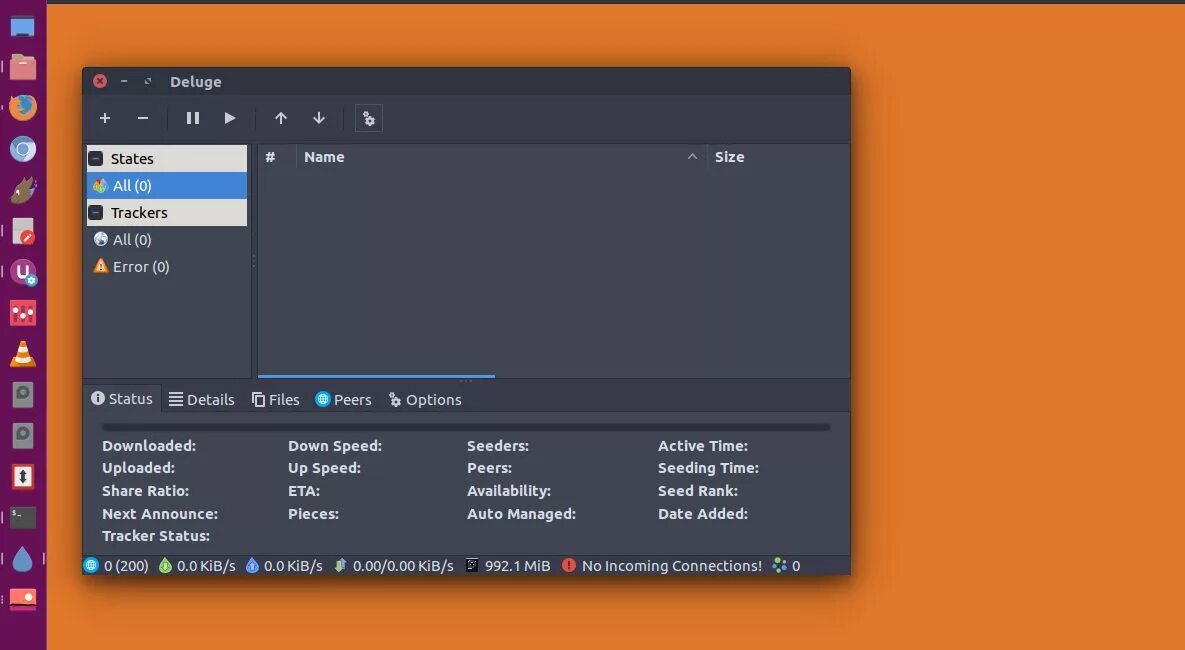Move torrent up in queue with the up arrow

point(281,118)
